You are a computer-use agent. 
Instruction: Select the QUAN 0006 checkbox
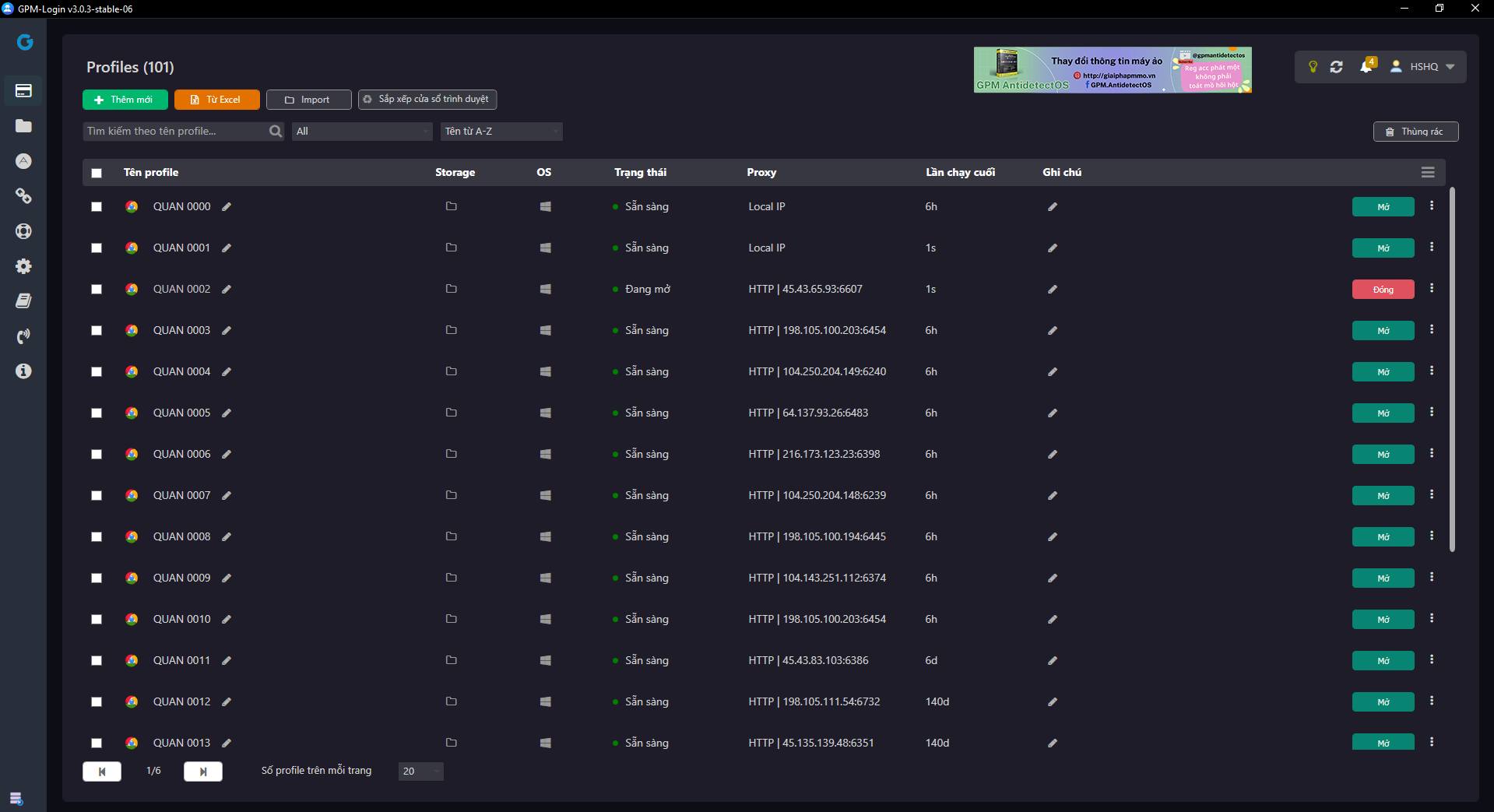(x=97, y=455)
